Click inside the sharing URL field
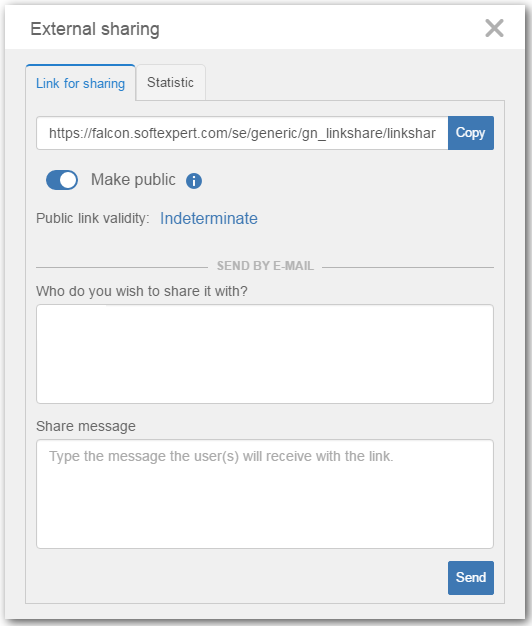 tap(242, 133)
